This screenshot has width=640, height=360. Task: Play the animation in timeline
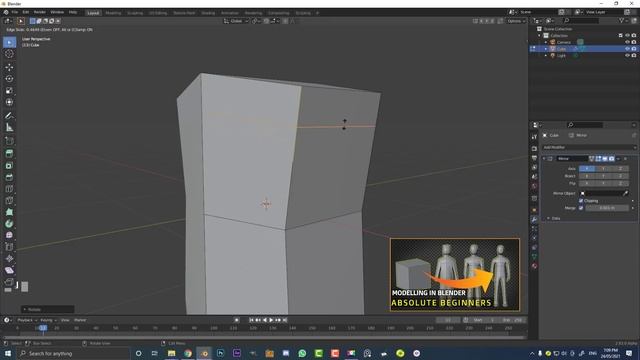[x=271, y=320]
